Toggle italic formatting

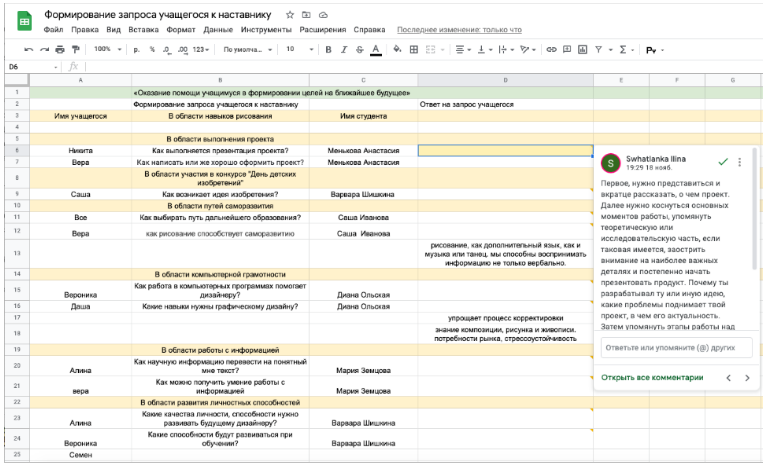pos(343,49)
